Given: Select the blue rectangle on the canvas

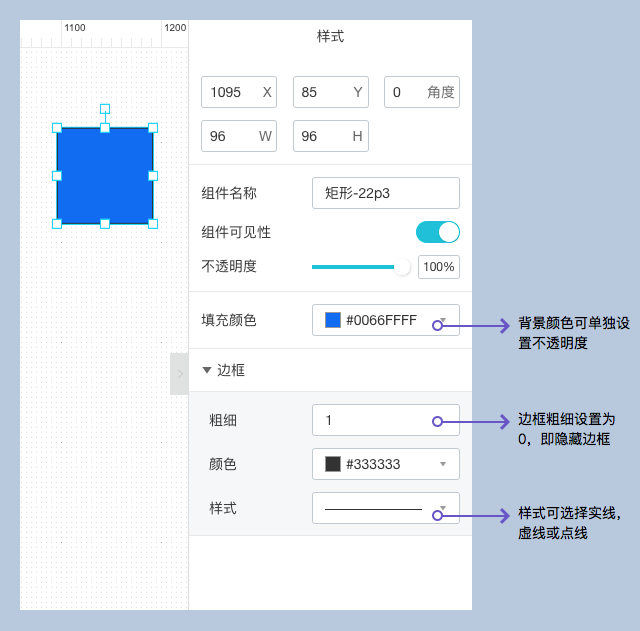Looking at the screenshot, I should tap(105, 176).
